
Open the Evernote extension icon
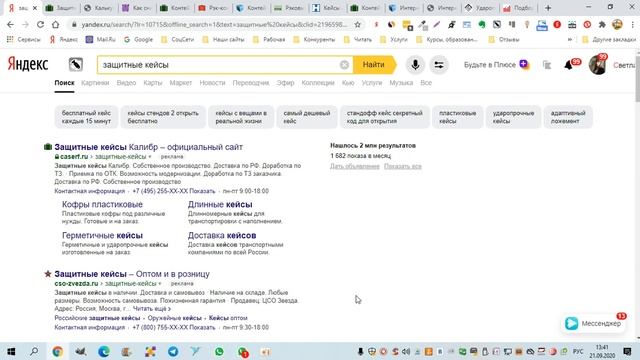(482, 25)
